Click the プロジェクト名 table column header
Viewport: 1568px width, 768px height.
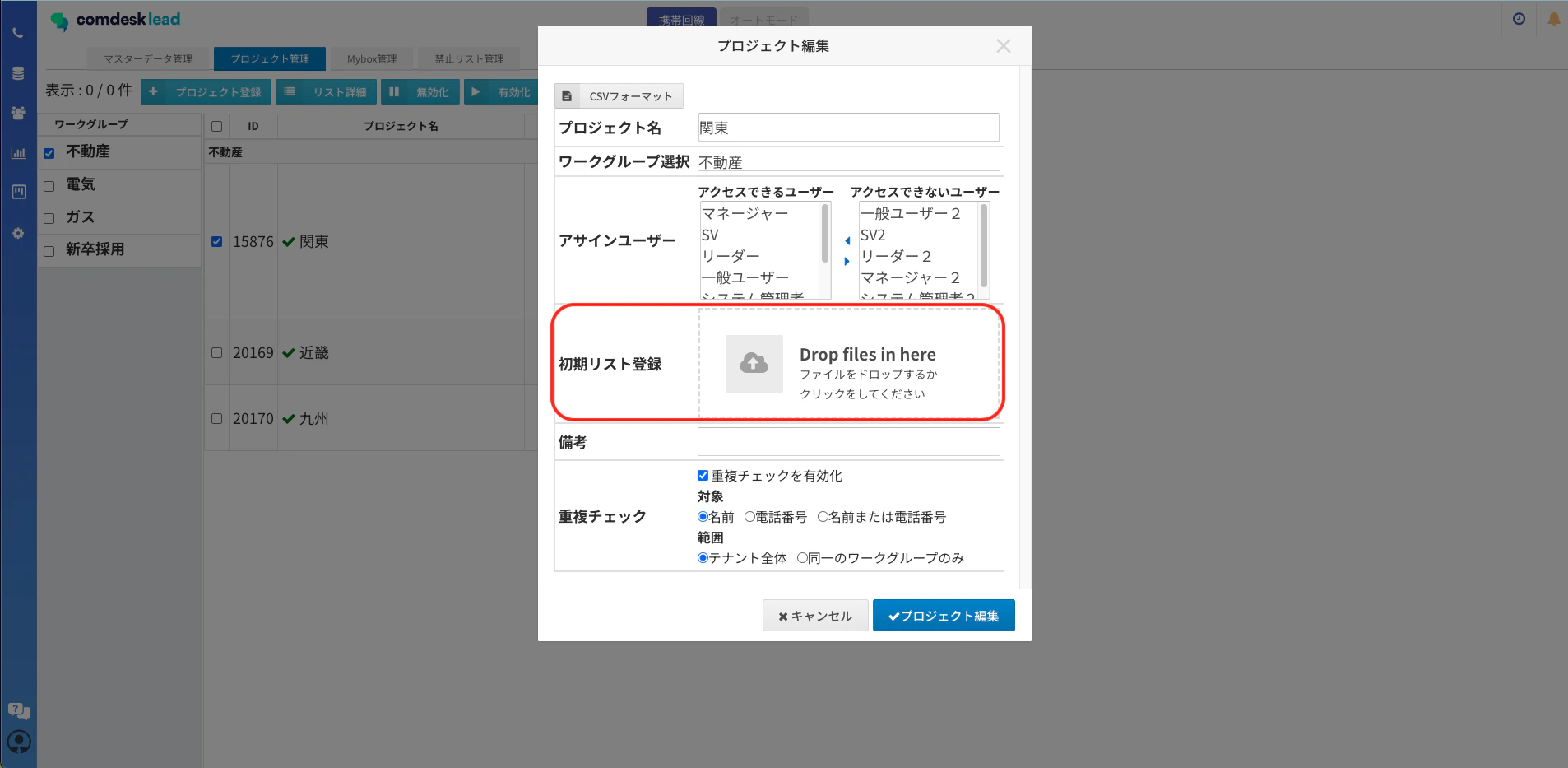tap(401, 127)
